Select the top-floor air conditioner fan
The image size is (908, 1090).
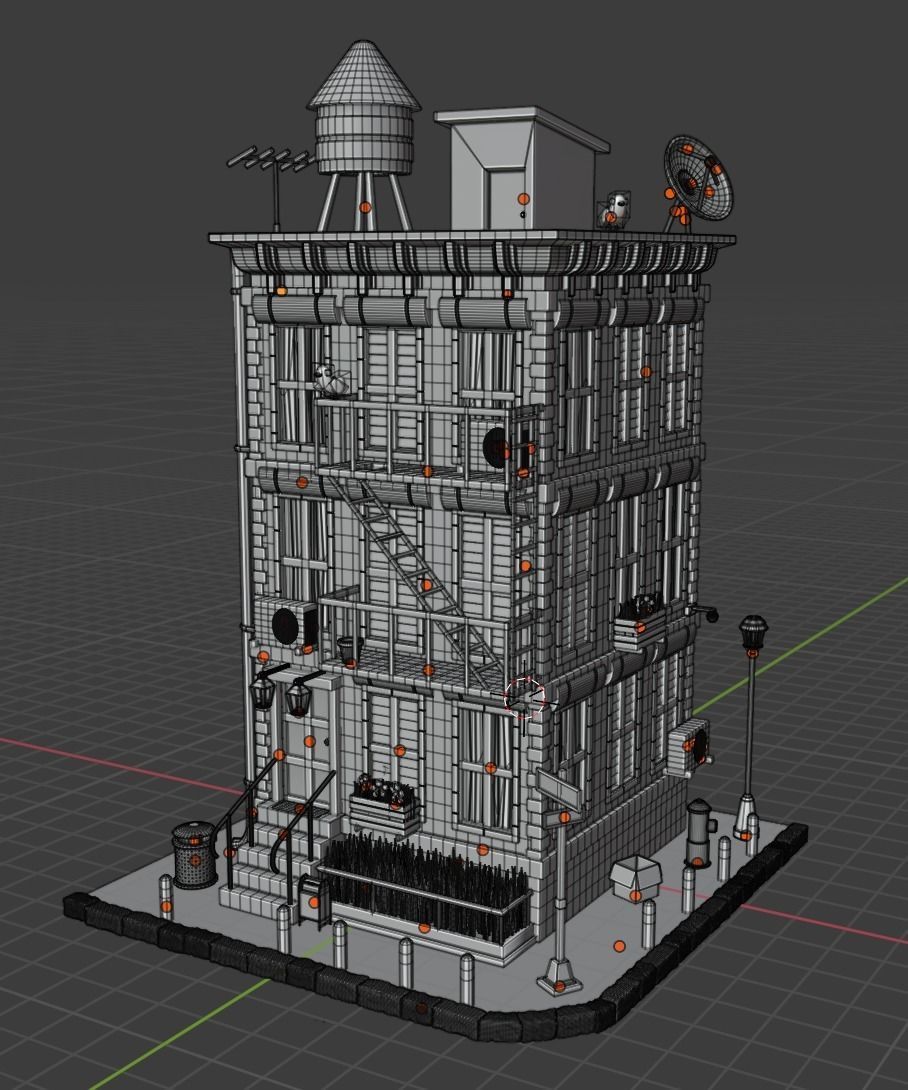click(x=496, y=447)
